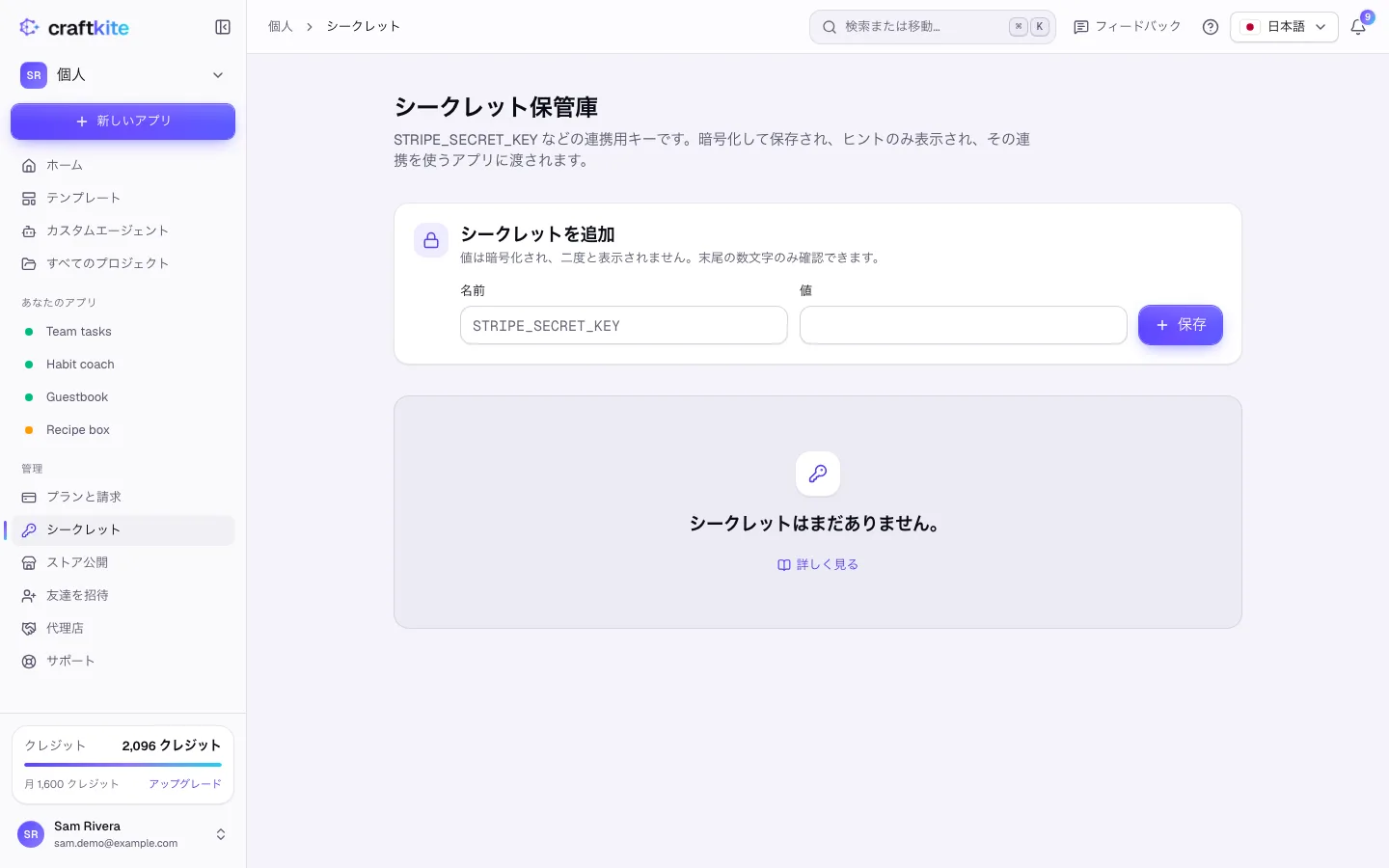Click the シークレット breadcrumb text
Viewport: 1389px width, 868px height.
coord(363,27)
